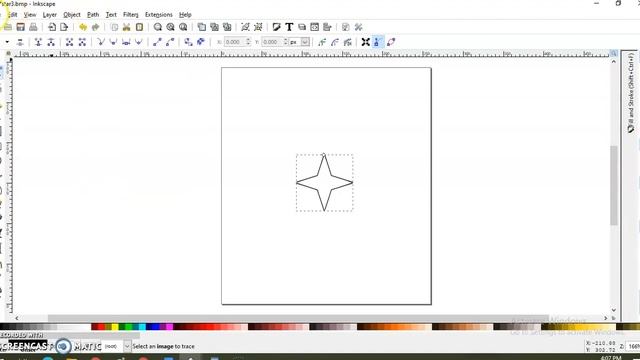
Task: Pick the yellow palette swatch
Action: coord(115,327)
